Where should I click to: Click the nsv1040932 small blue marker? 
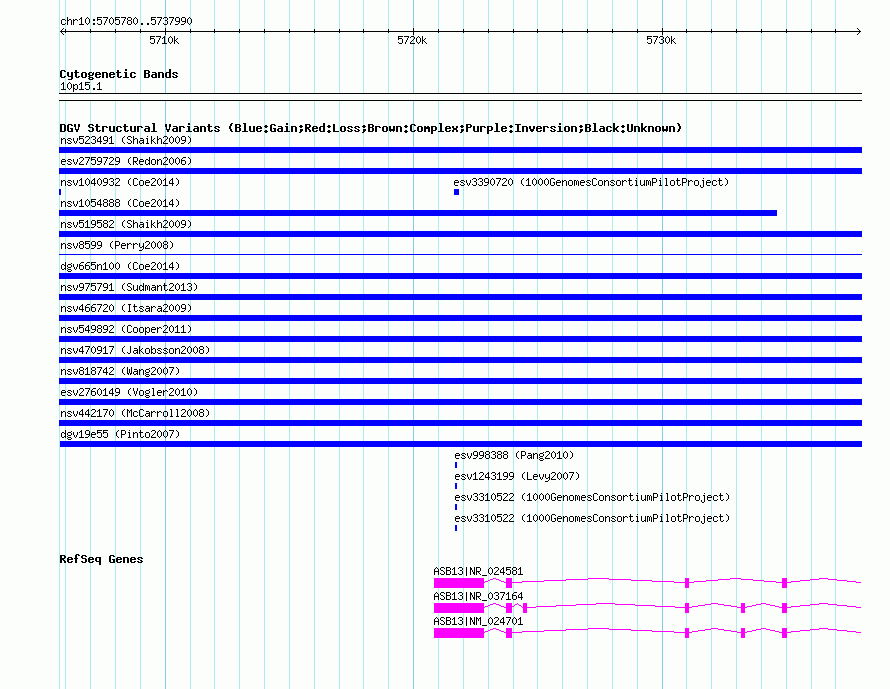[x=60, y=192]
